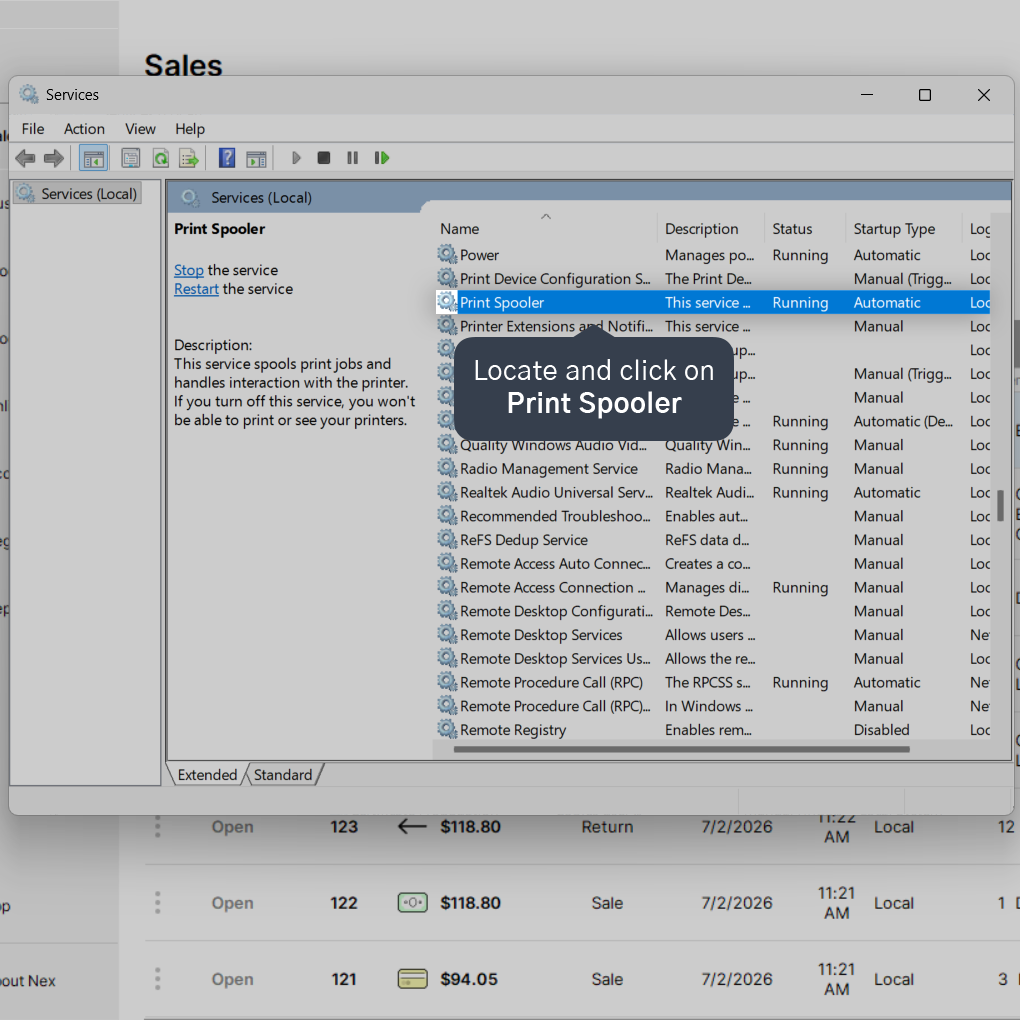
Task: Click the three-dot menu for sale 121
Action: coord(157,978)
